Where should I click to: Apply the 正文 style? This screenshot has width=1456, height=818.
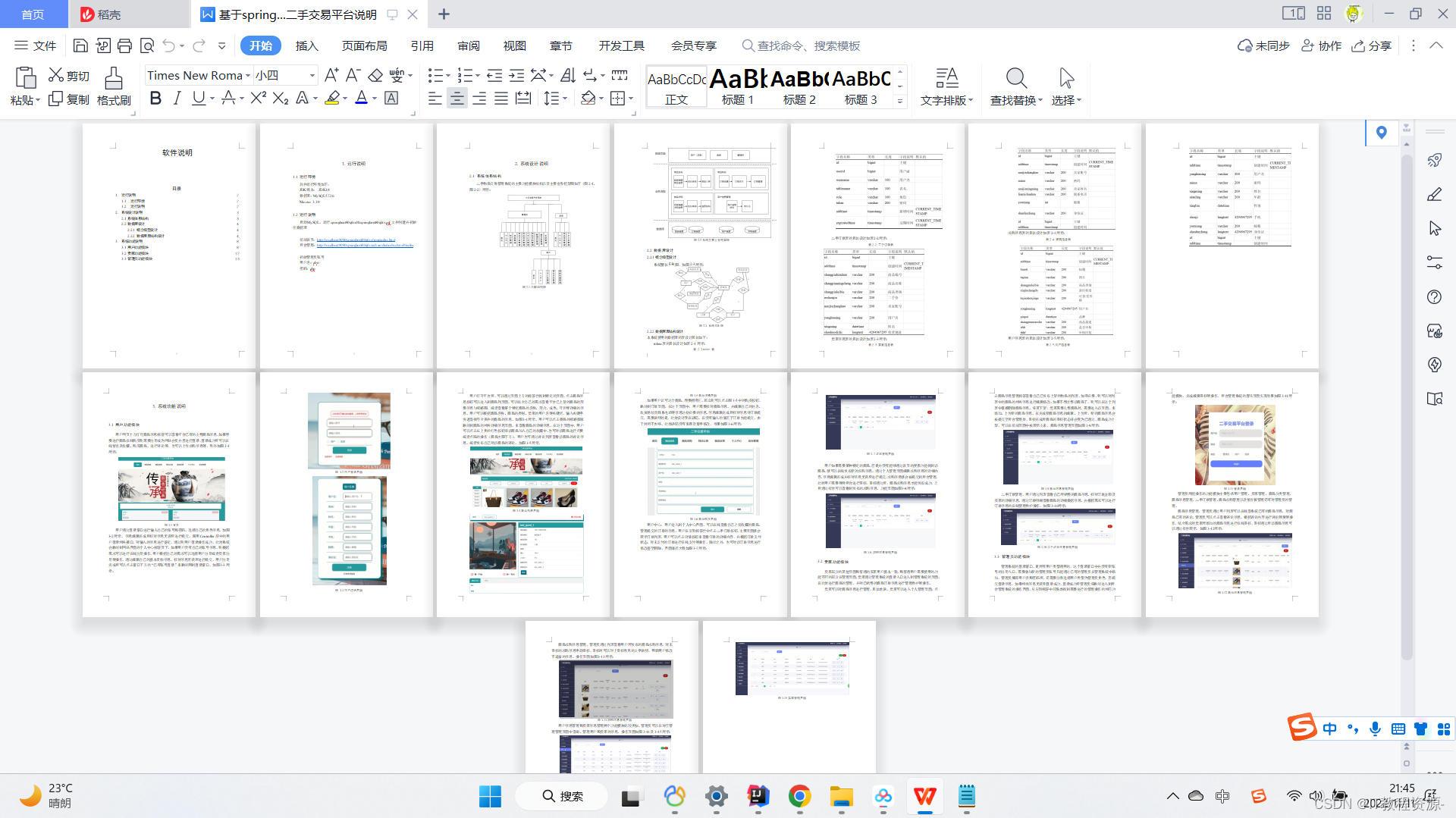(x=676, y=87)
